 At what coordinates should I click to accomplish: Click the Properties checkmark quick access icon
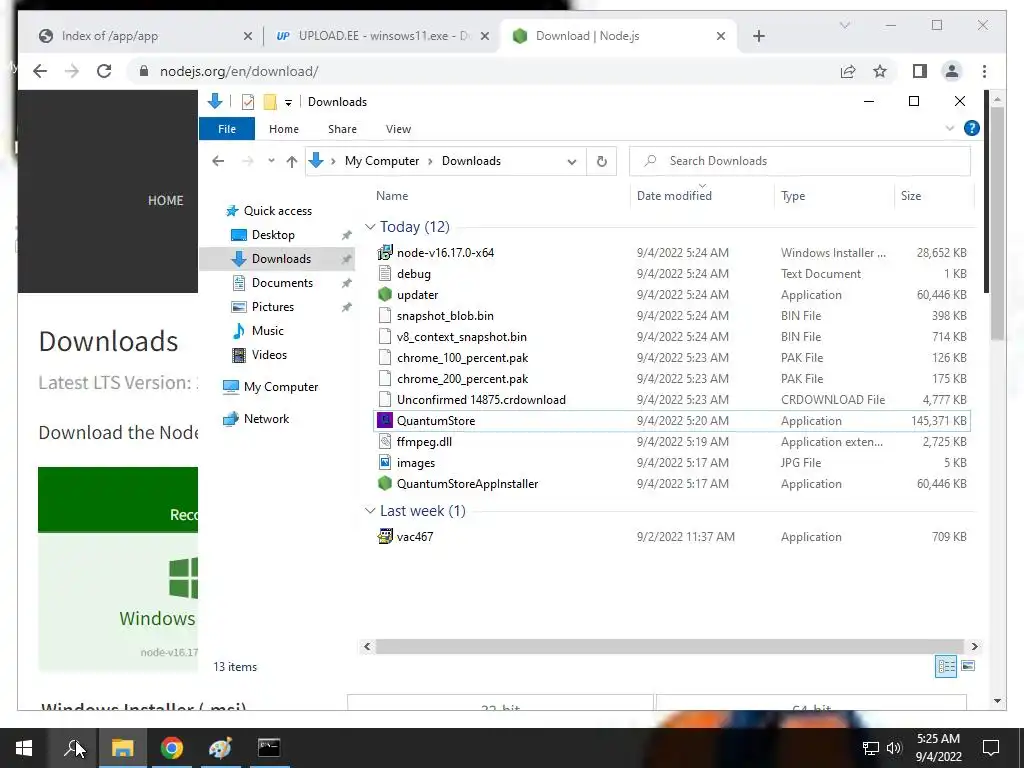pyautogui.click(x=248, y=102)
